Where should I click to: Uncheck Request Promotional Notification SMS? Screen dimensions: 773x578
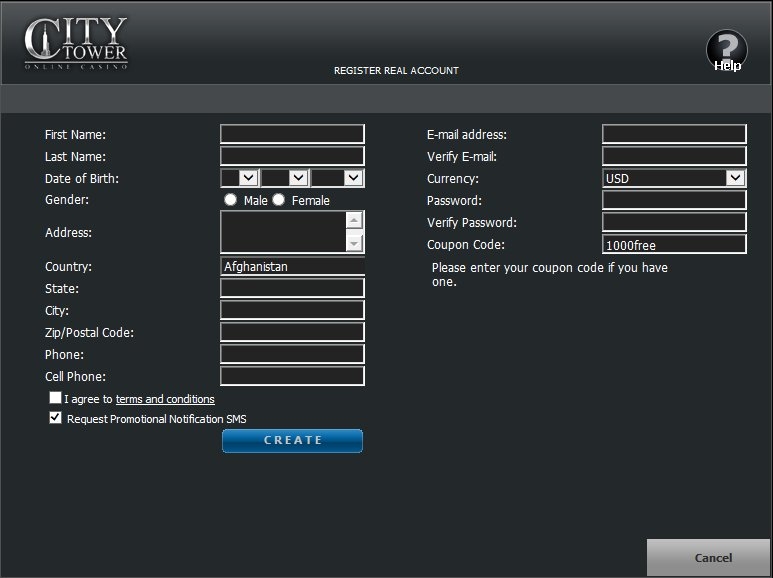coord(55,419)
